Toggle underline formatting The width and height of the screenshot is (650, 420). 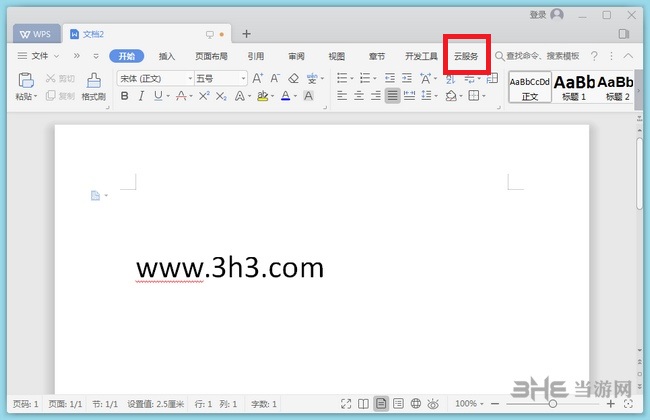[158, 96]
